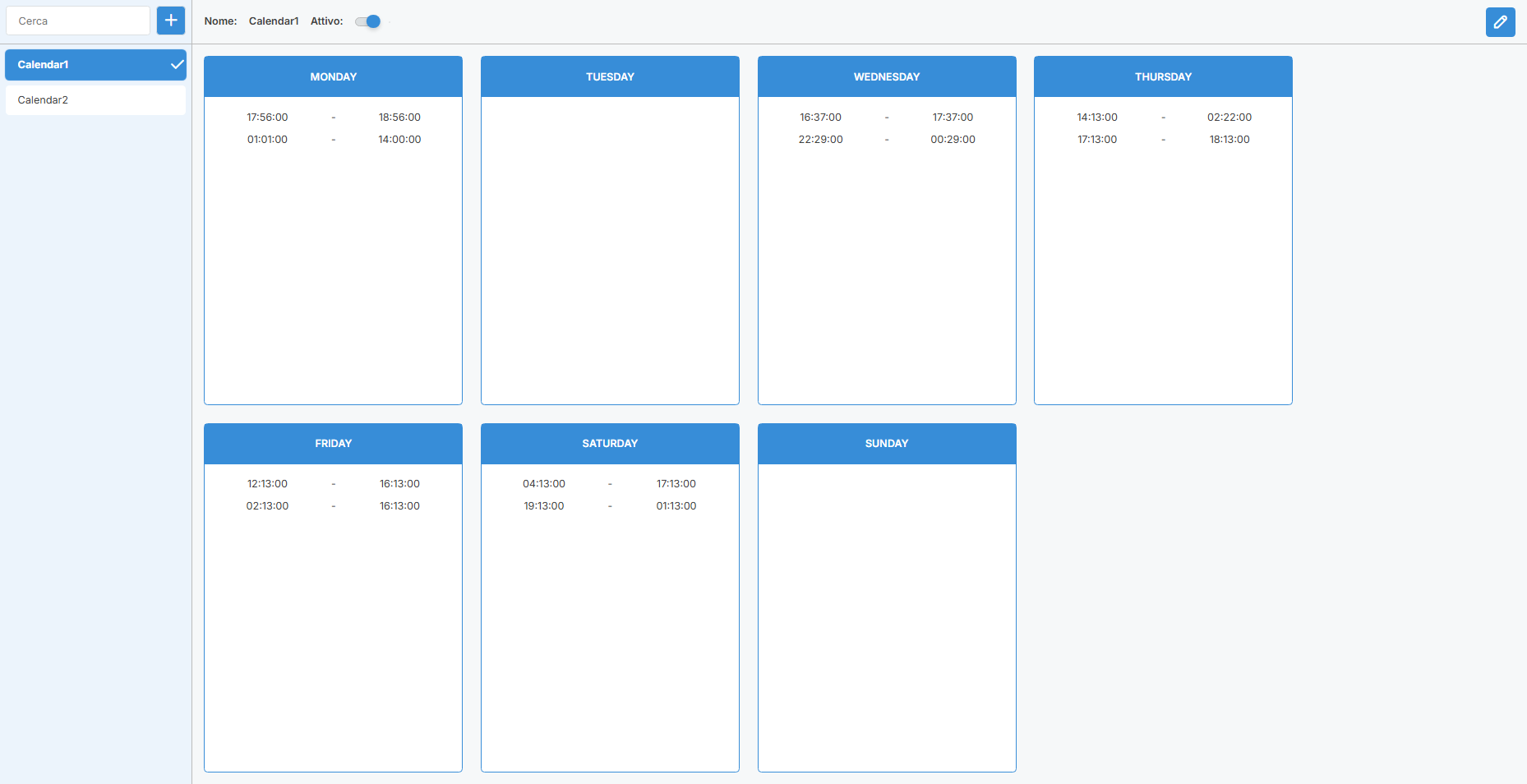Click the Calendar1 name in header
The height and width of the screenshot is (784, 1527).
coord(274,21)
